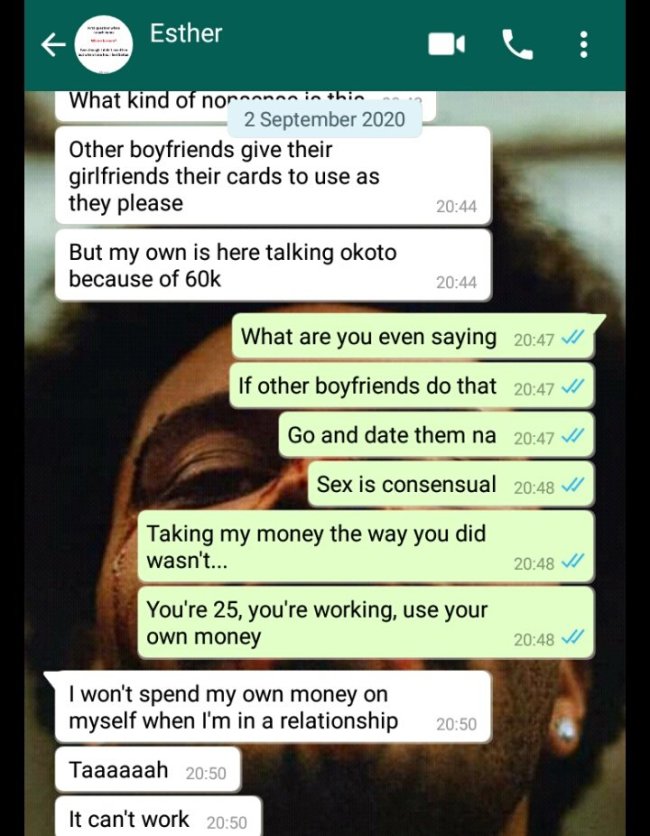Start a voice call with Esther
The height and width of the screenshot is (836, 650).
[x=517, y=44]
